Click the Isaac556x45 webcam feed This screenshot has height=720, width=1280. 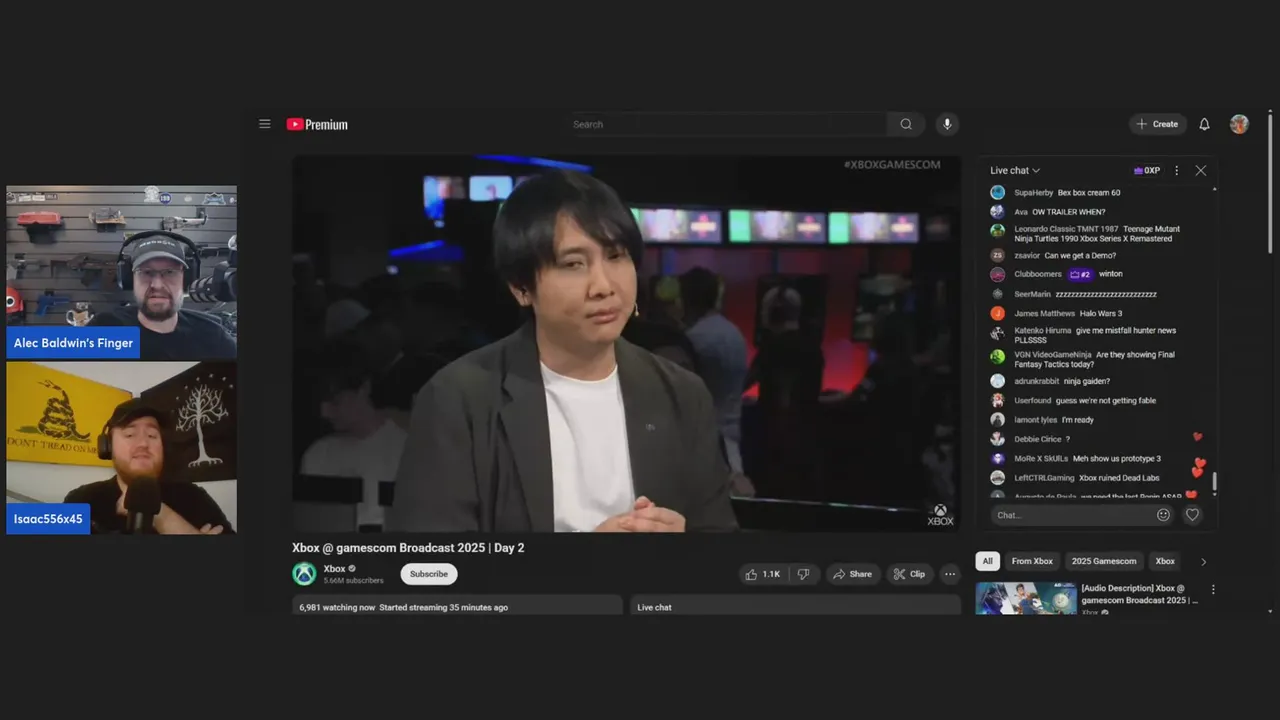pyautogui.click(x=122, y=448)
